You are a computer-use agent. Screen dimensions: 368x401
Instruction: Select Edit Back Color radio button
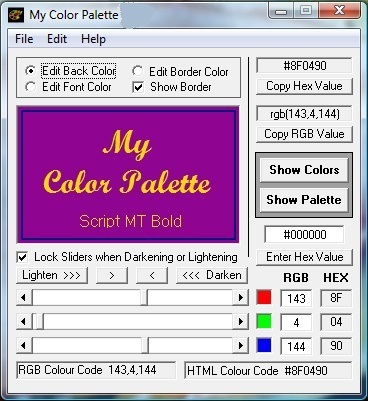(31, 71)
